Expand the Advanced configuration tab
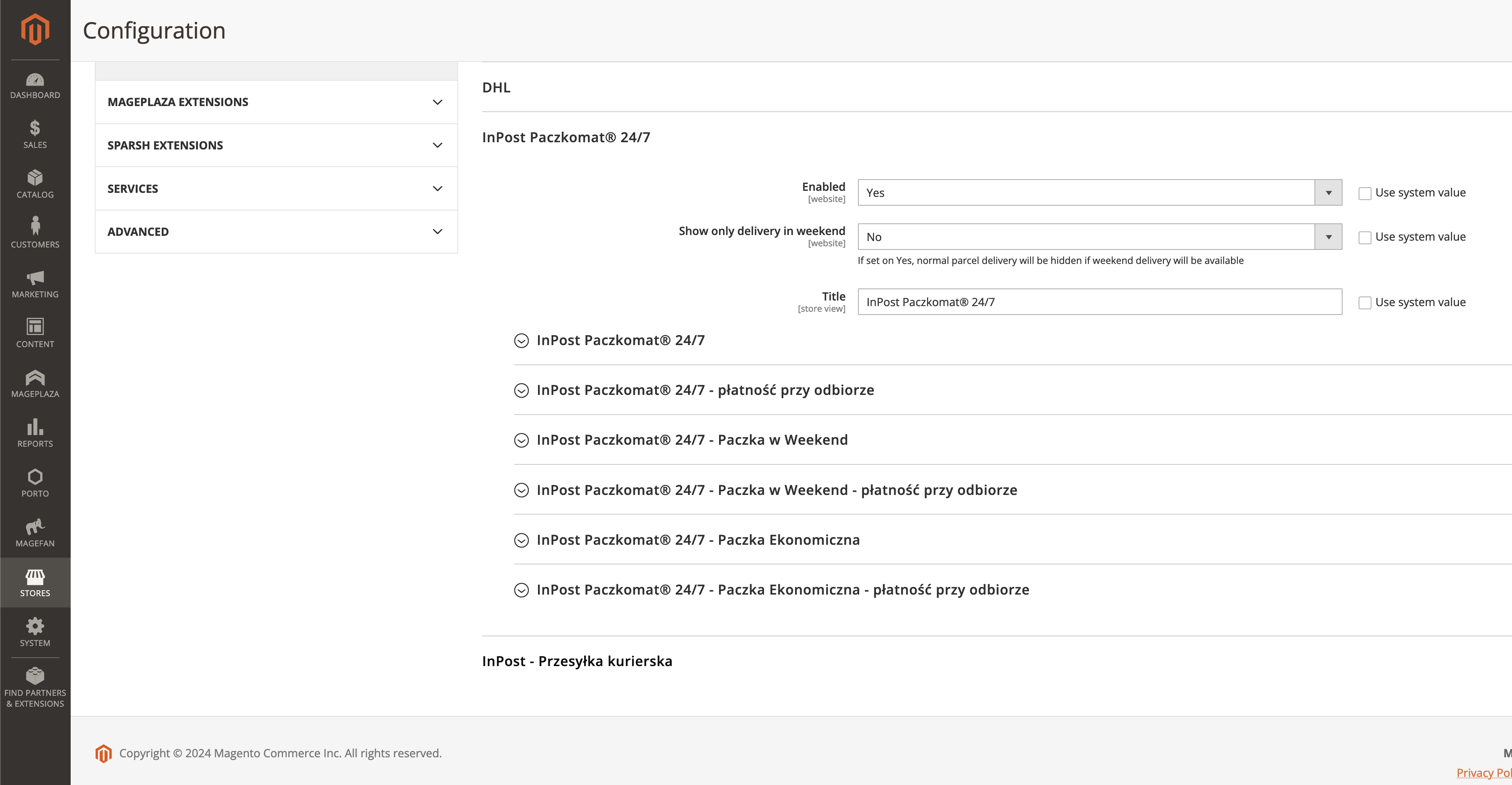The image size is (1512, 785). tap(276, 232)
